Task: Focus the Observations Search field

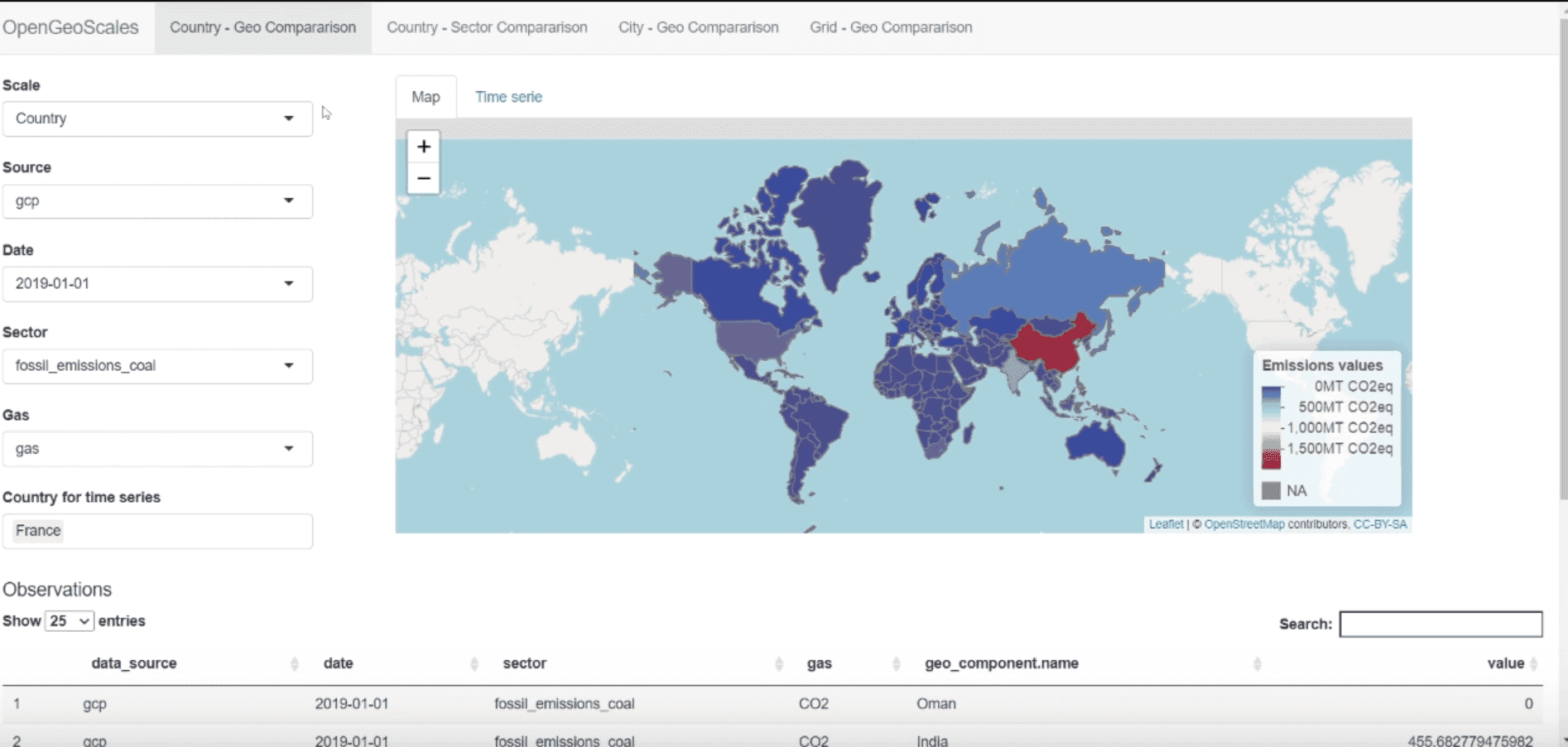Action: point(1441,624)
